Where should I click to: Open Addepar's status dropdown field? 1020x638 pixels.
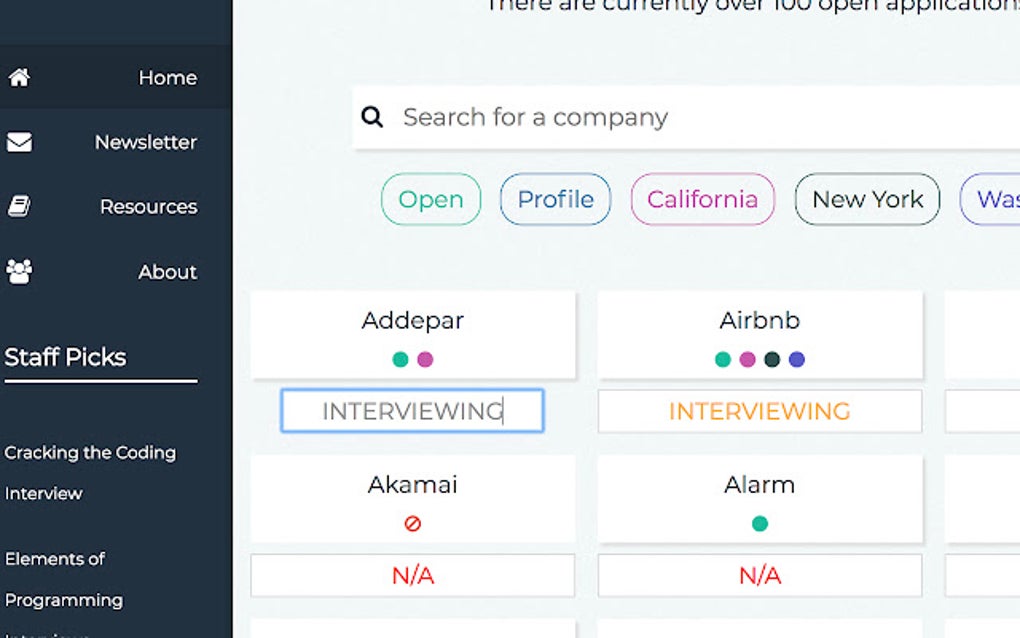click(412, 411)
